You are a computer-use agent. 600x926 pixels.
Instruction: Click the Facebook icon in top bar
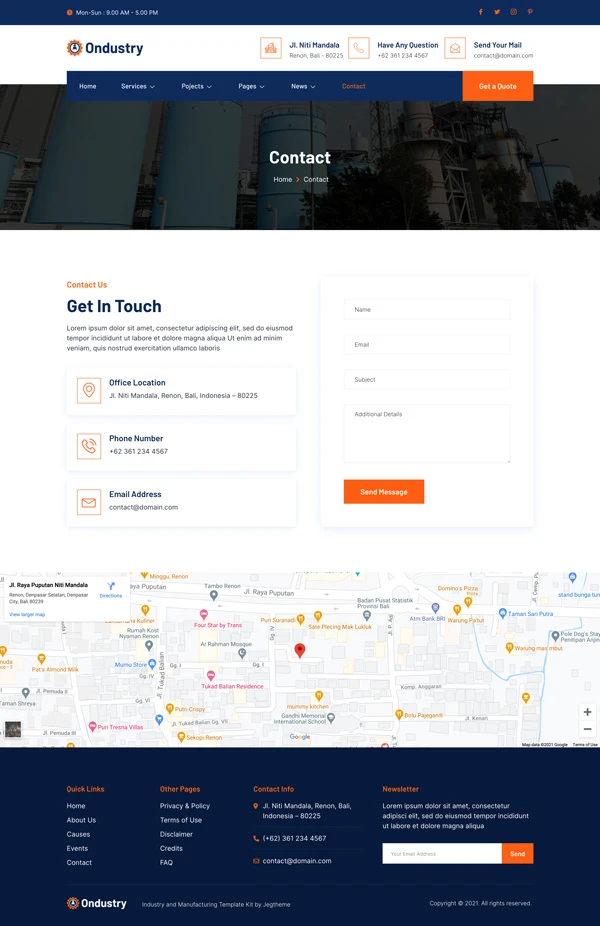pyautogui.click(x=480, y=12)
